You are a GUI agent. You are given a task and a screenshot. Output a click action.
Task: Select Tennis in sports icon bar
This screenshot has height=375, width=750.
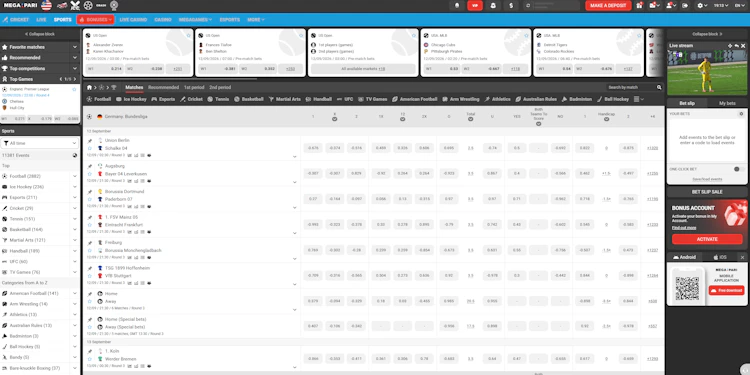pos(218,99)
